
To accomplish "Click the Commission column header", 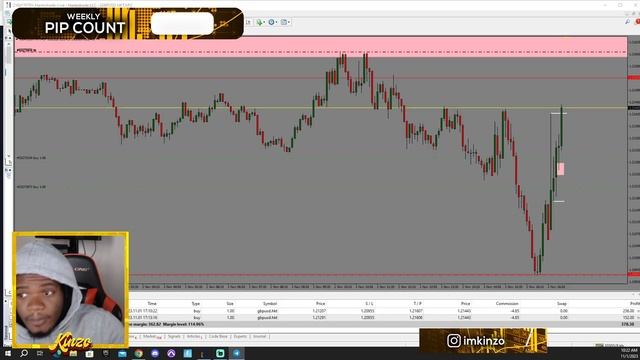I will [507, 304].
